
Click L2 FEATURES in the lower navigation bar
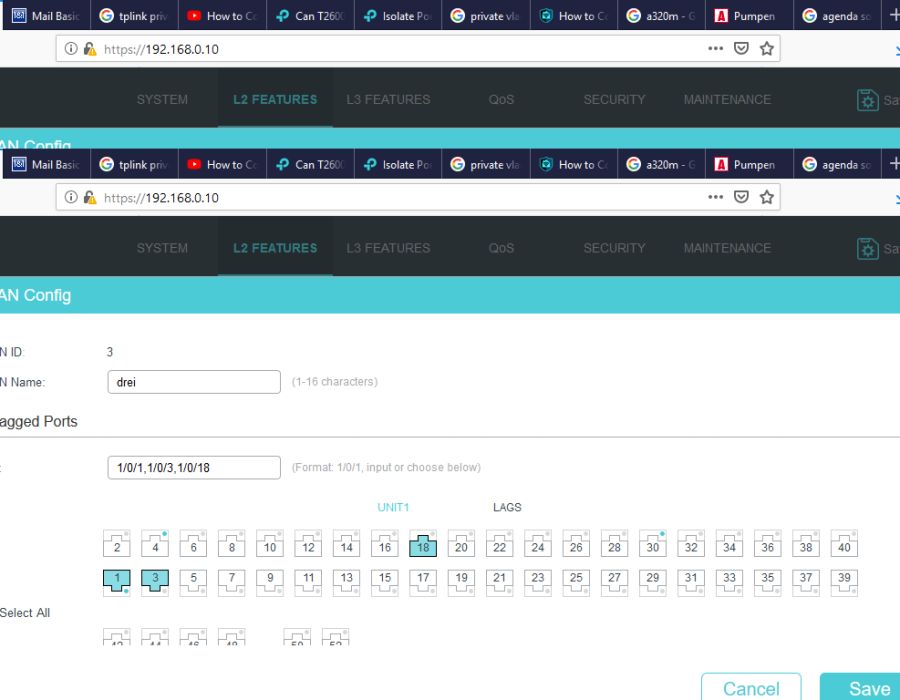[x=275, y=248]
